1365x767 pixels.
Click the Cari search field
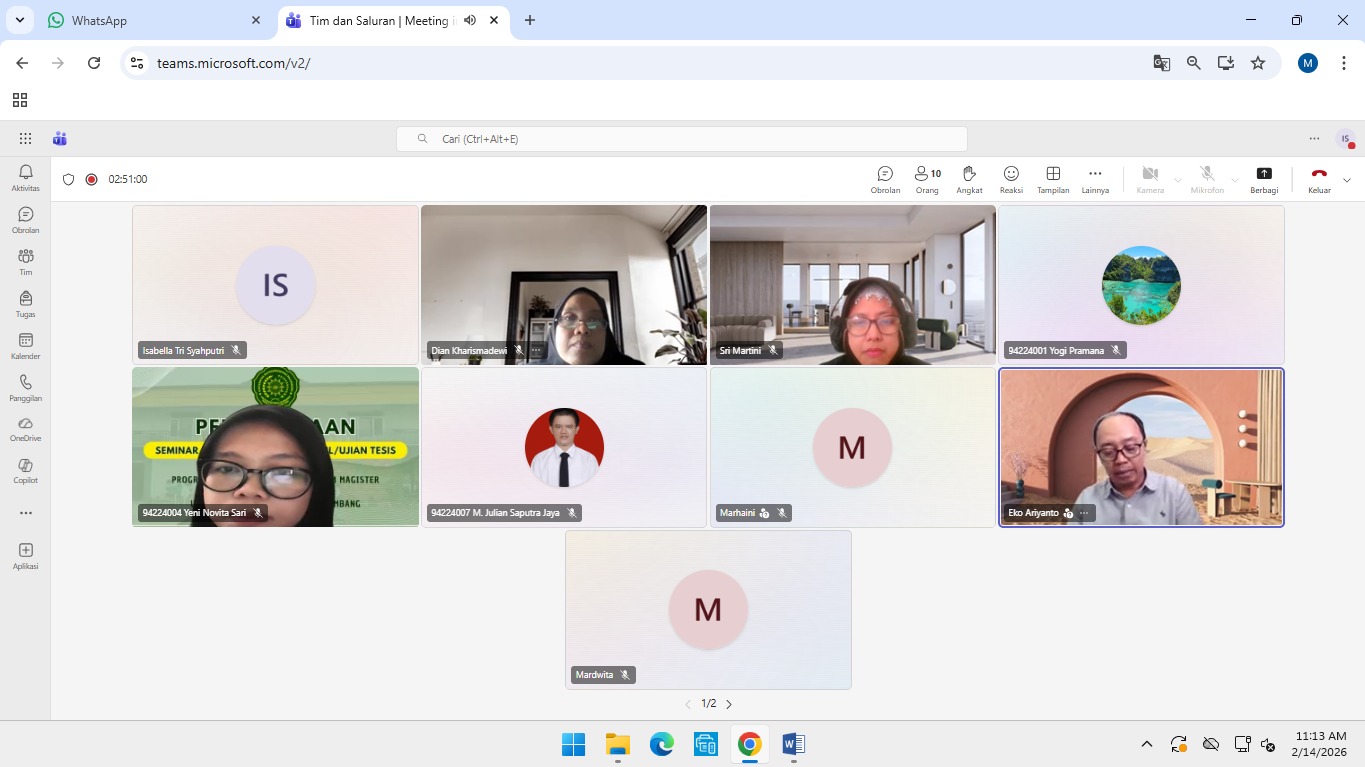click(x=682, y=139)
